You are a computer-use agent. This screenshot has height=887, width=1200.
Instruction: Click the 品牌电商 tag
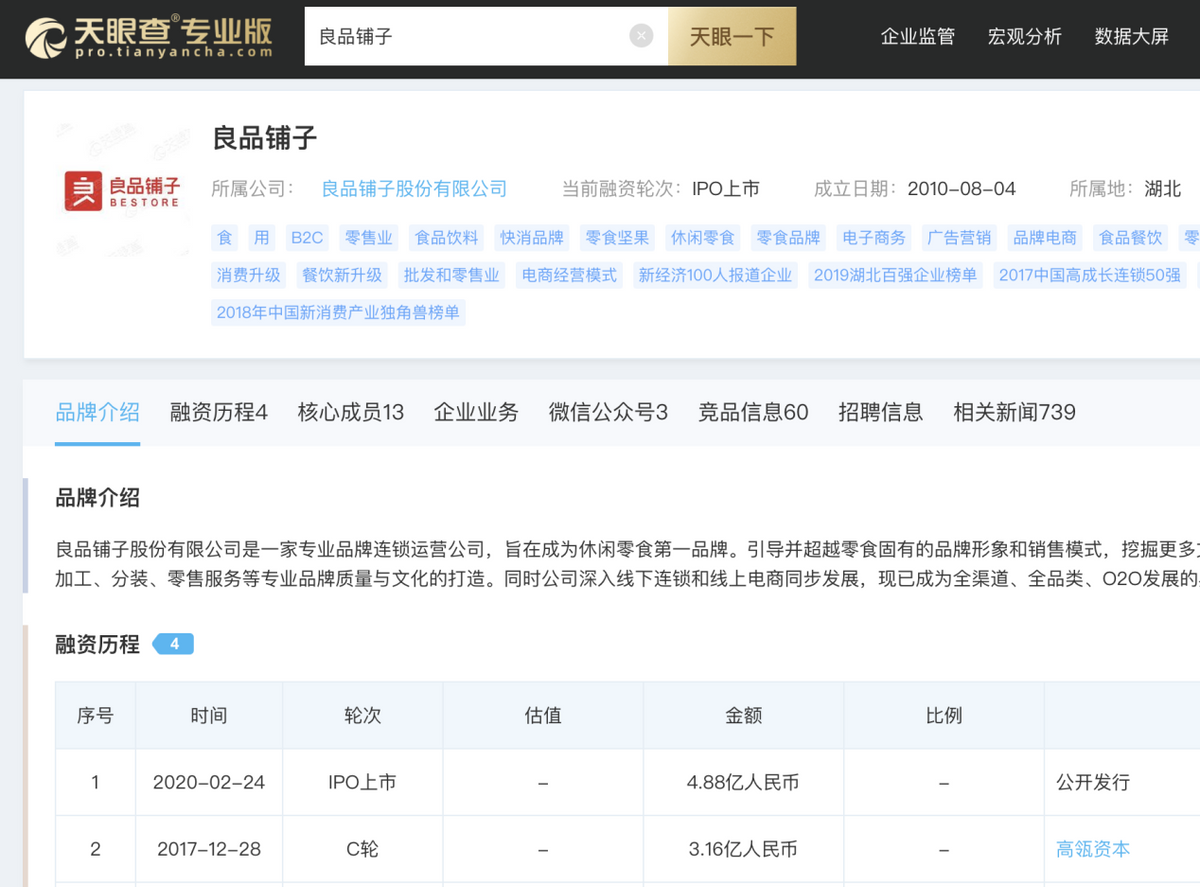pyautogui.click(x=1045, y=238)
